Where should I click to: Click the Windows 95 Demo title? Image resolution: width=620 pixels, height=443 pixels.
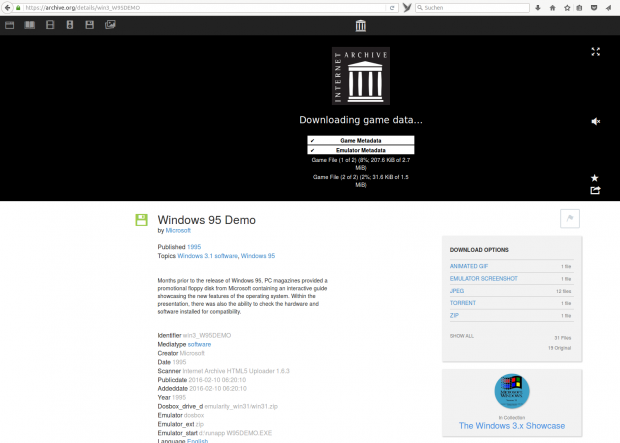[x=206, y=220]
